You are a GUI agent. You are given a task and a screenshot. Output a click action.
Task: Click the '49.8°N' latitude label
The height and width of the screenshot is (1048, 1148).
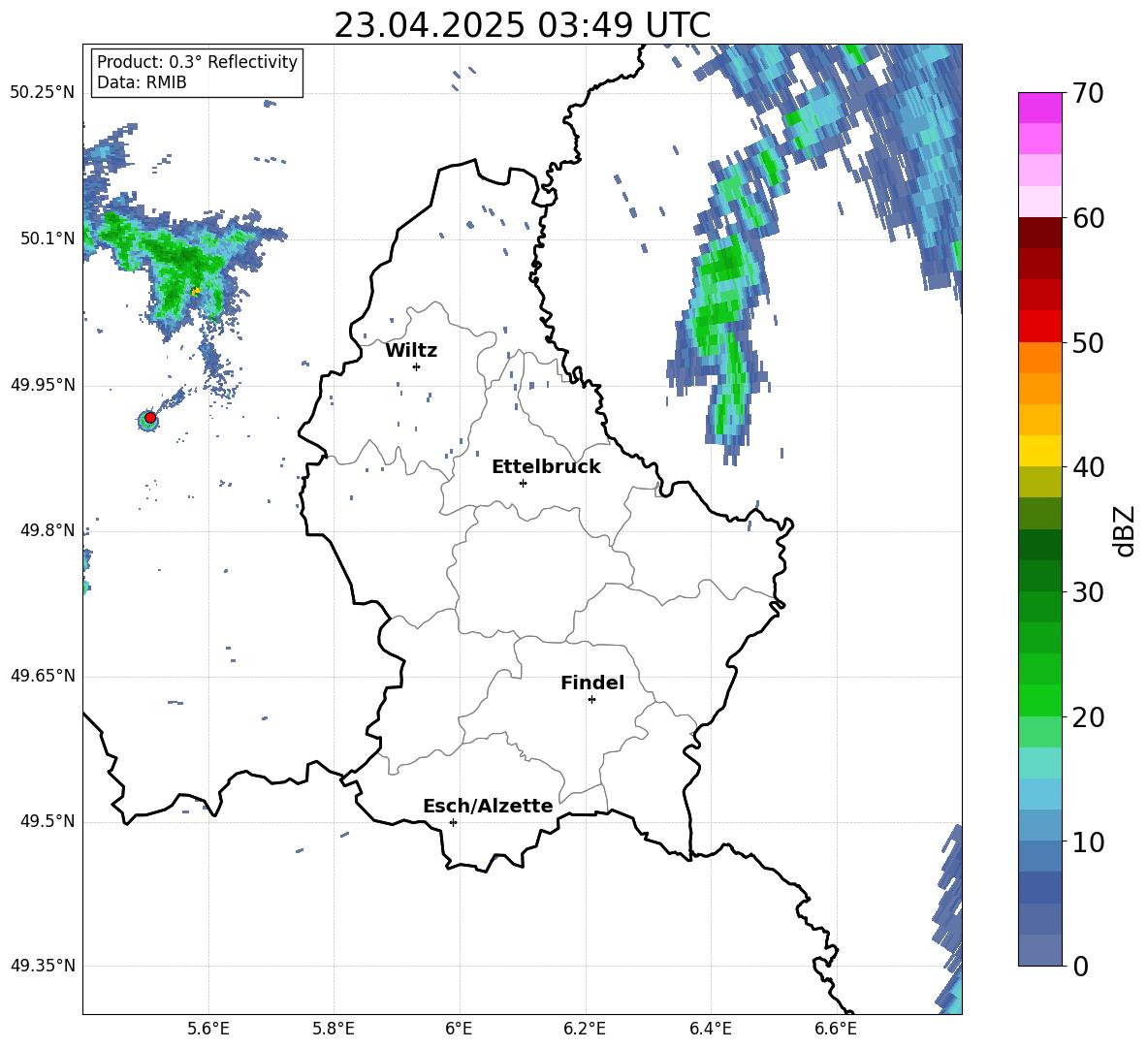tap(47, 530)
